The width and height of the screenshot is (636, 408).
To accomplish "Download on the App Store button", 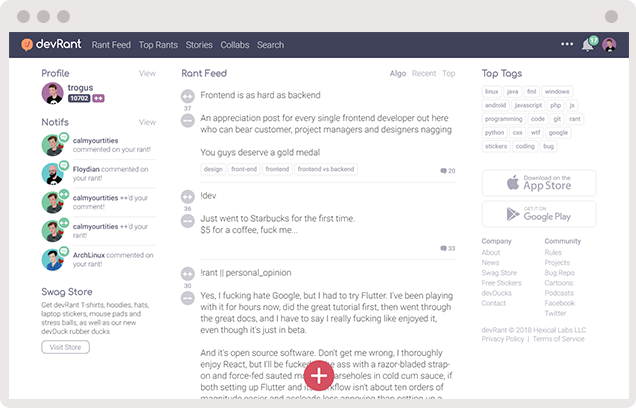I will (539, 183).
